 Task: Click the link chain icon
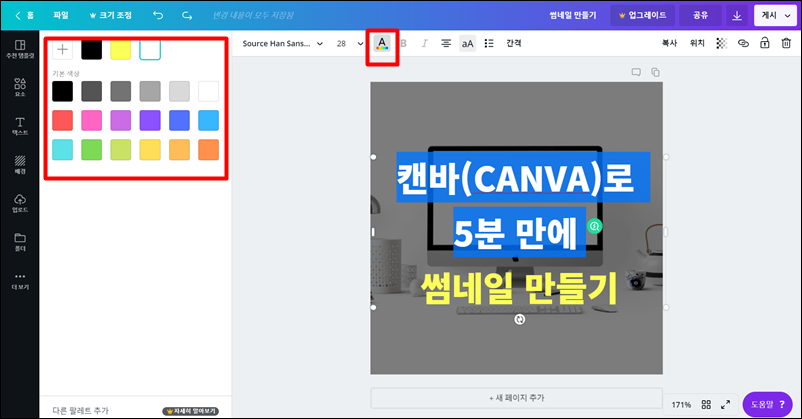(x=743, y=43)
